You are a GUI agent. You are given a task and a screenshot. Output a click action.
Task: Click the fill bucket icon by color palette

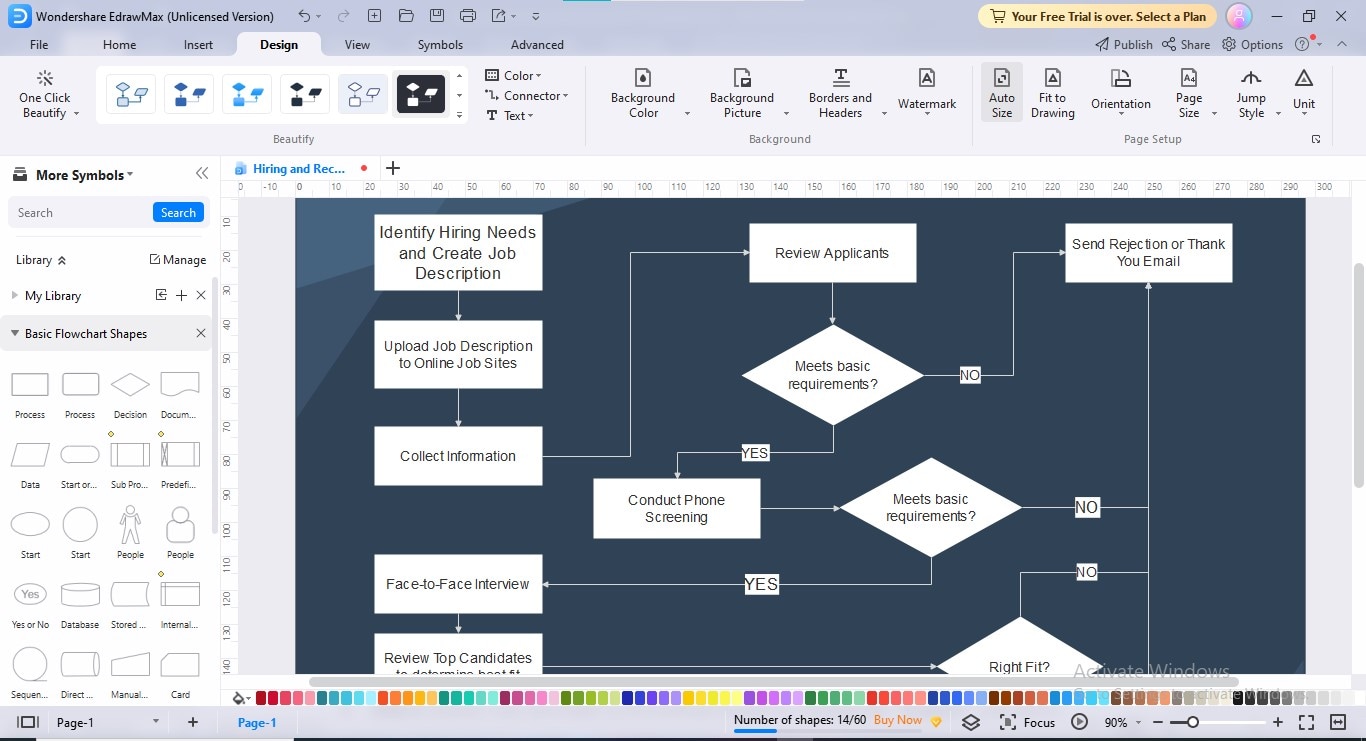coord(238,698)
